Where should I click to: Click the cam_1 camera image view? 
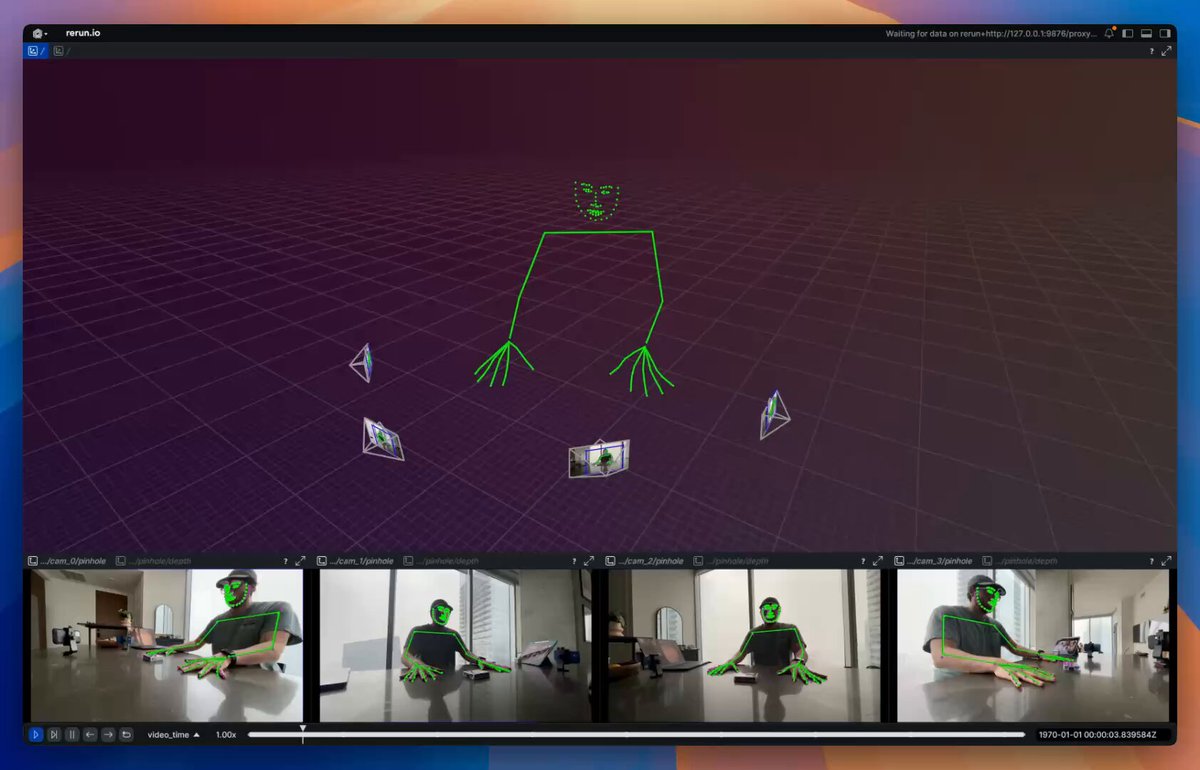[455, 645]
